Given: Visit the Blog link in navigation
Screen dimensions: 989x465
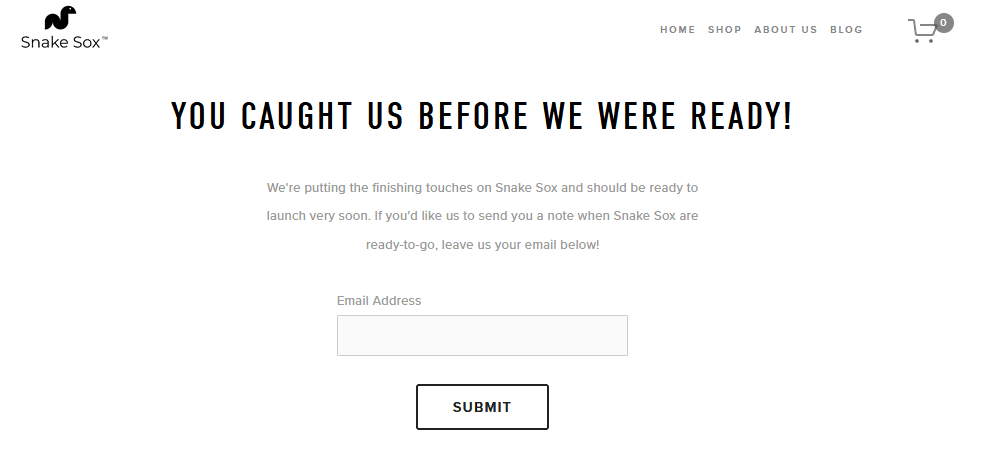Looking at the screenshot, I should click(846, 30).
